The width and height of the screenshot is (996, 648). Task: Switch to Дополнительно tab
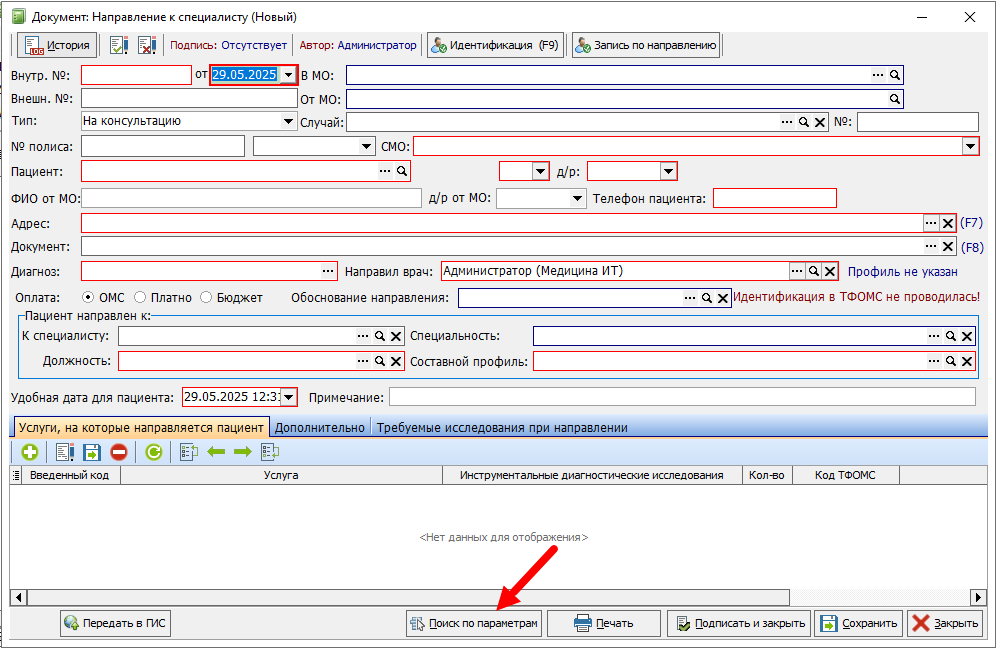(320, 428)
